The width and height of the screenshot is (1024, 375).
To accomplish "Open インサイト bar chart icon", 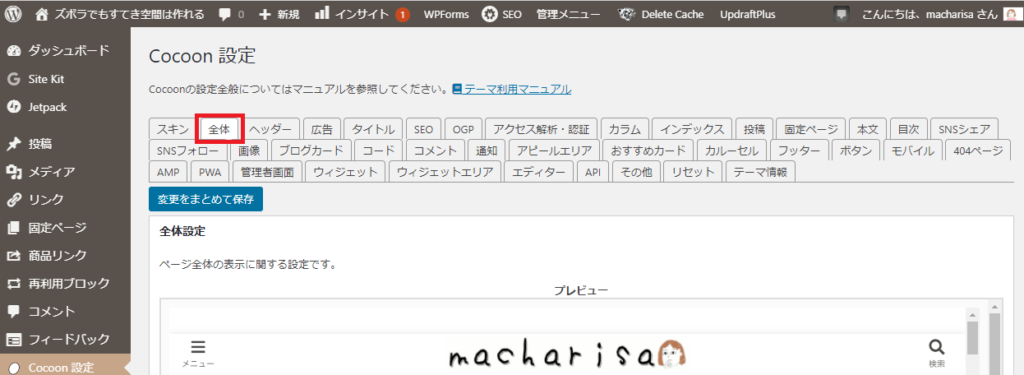I will 321,14.
